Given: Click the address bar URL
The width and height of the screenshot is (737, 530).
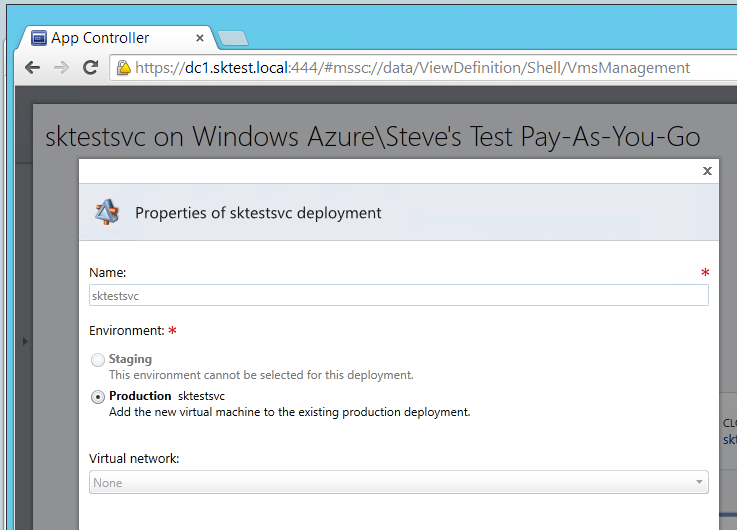Looking at the screenshot, I should [x=413, y=68].
